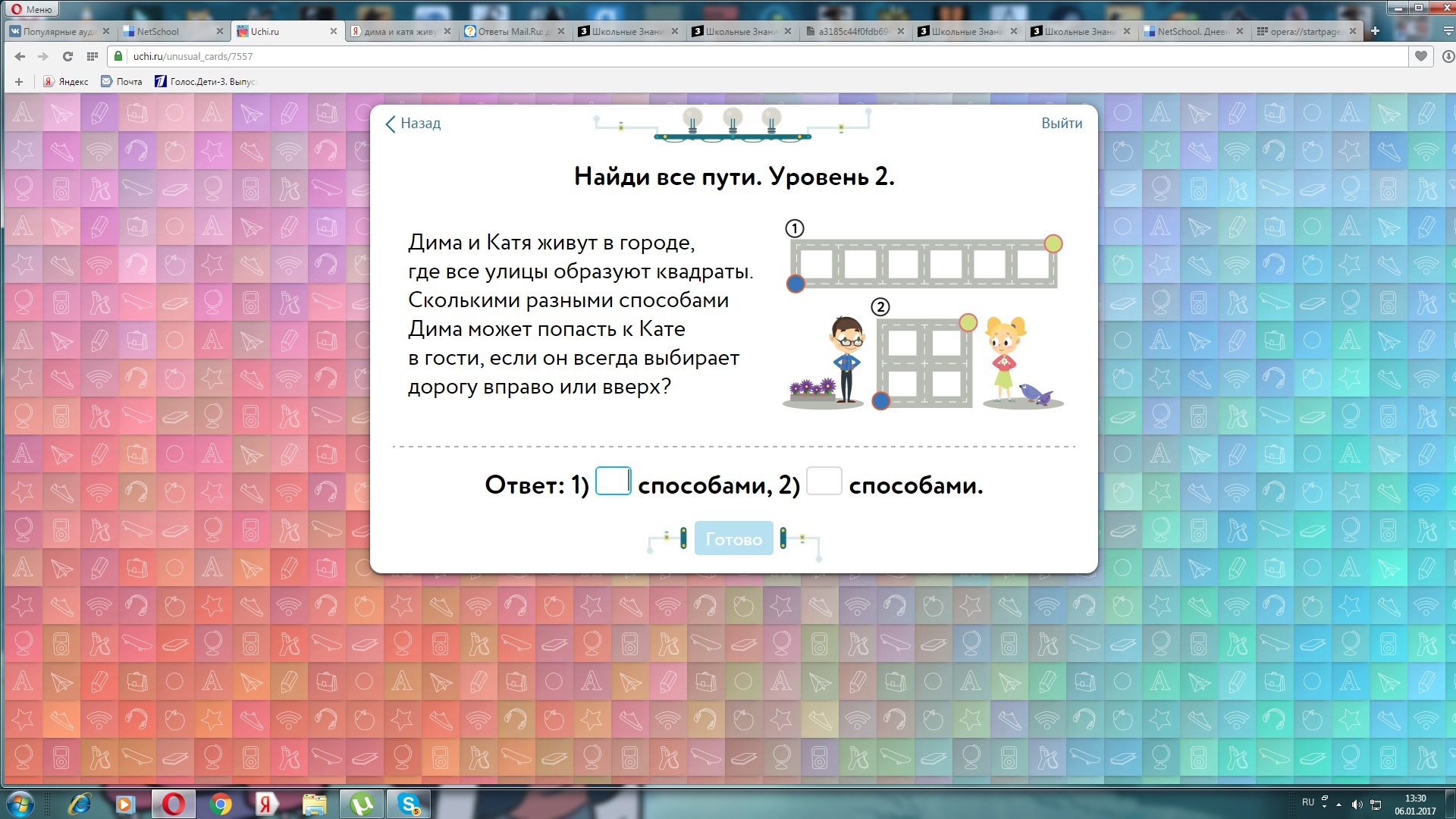Focus the second answer input box

824,482
